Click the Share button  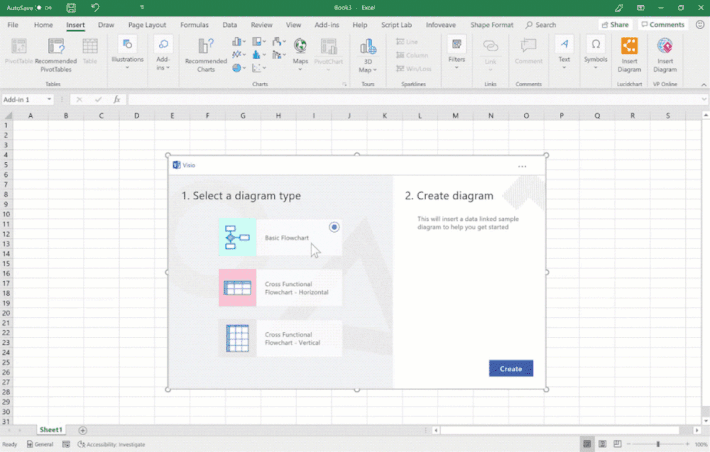click(x=615, y=24)
